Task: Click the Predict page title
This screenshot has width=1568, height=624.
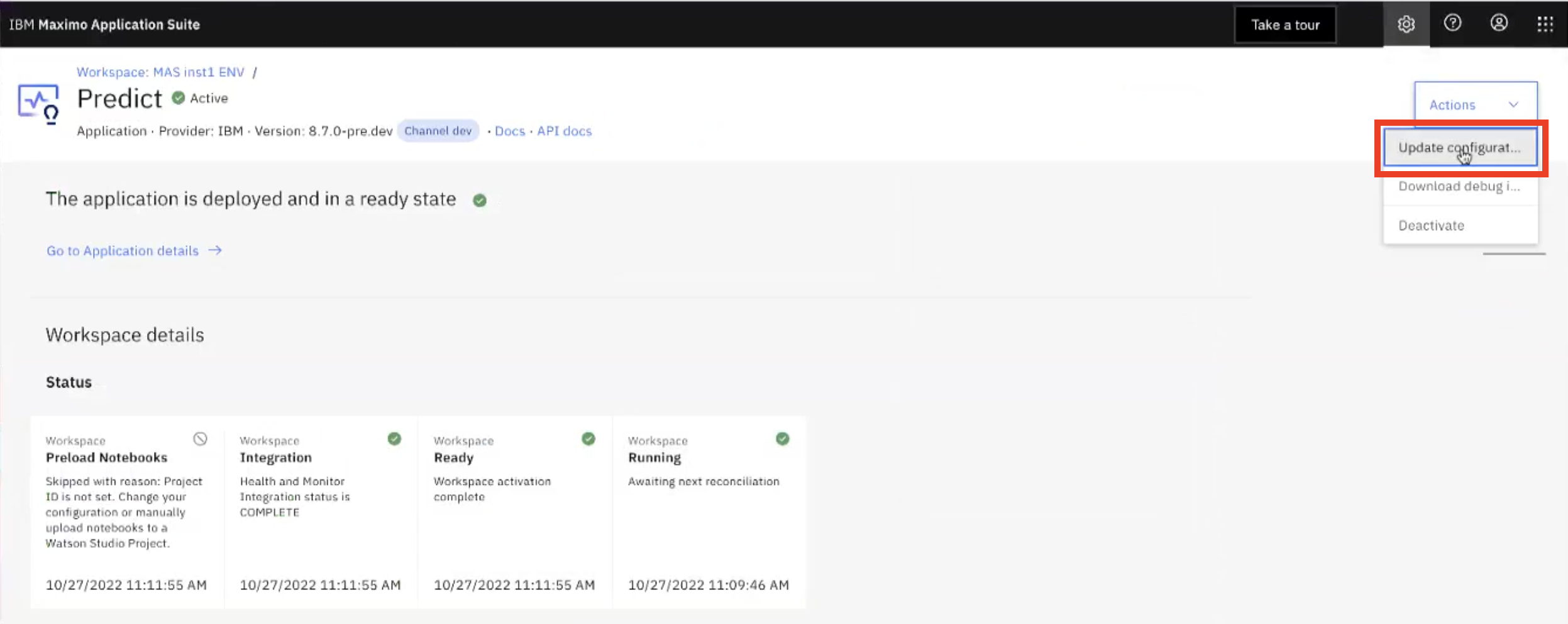Action: tap(119, 99)
